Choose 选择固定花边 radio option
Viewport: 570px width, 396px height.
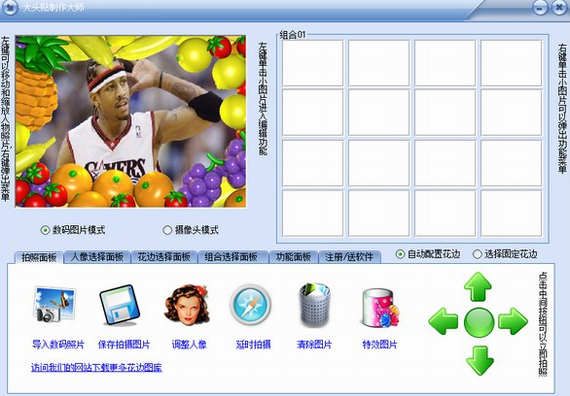[x=477, y=254]
